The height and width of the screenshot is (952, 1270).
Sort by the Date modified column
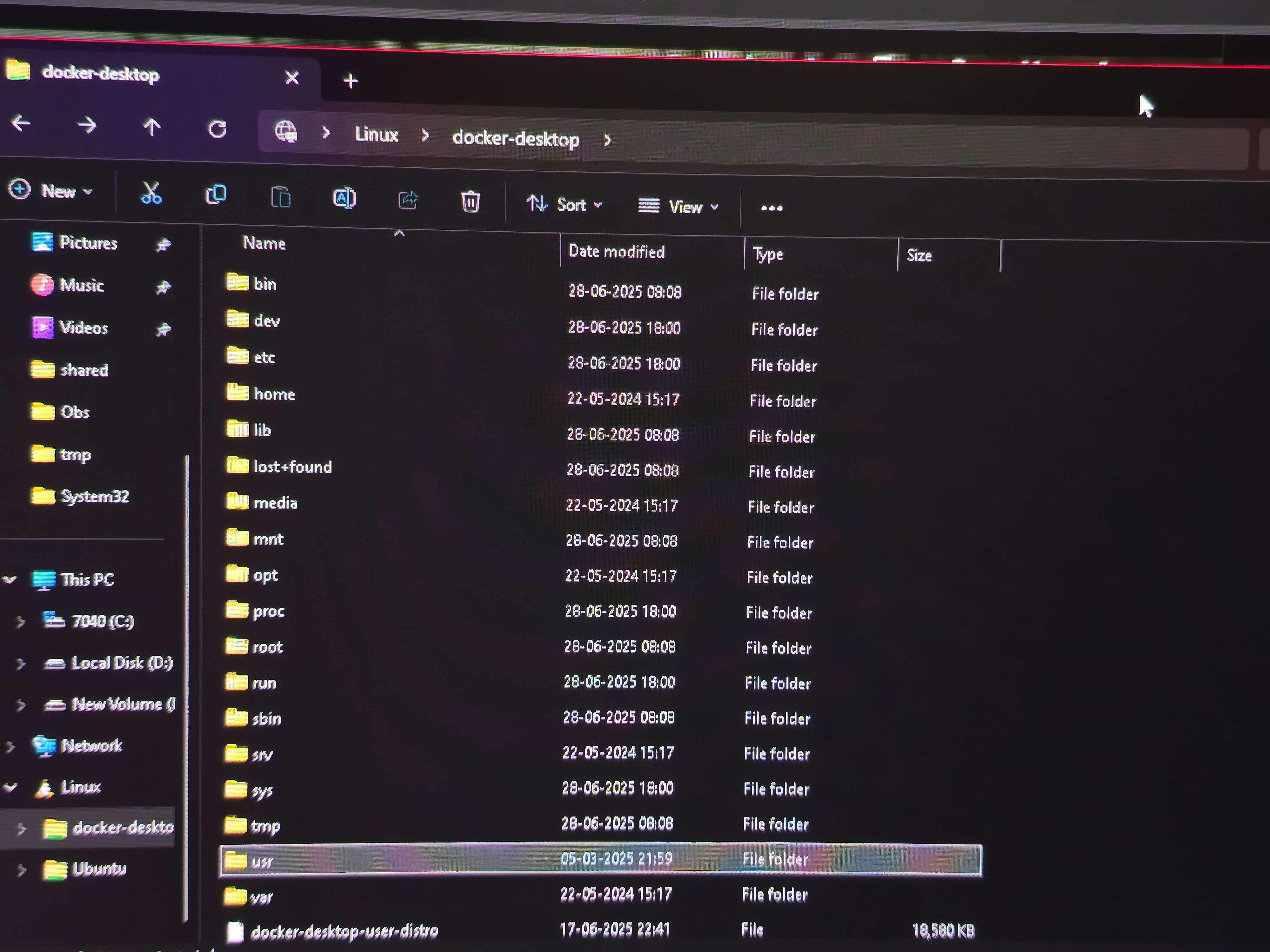point(616,251)
